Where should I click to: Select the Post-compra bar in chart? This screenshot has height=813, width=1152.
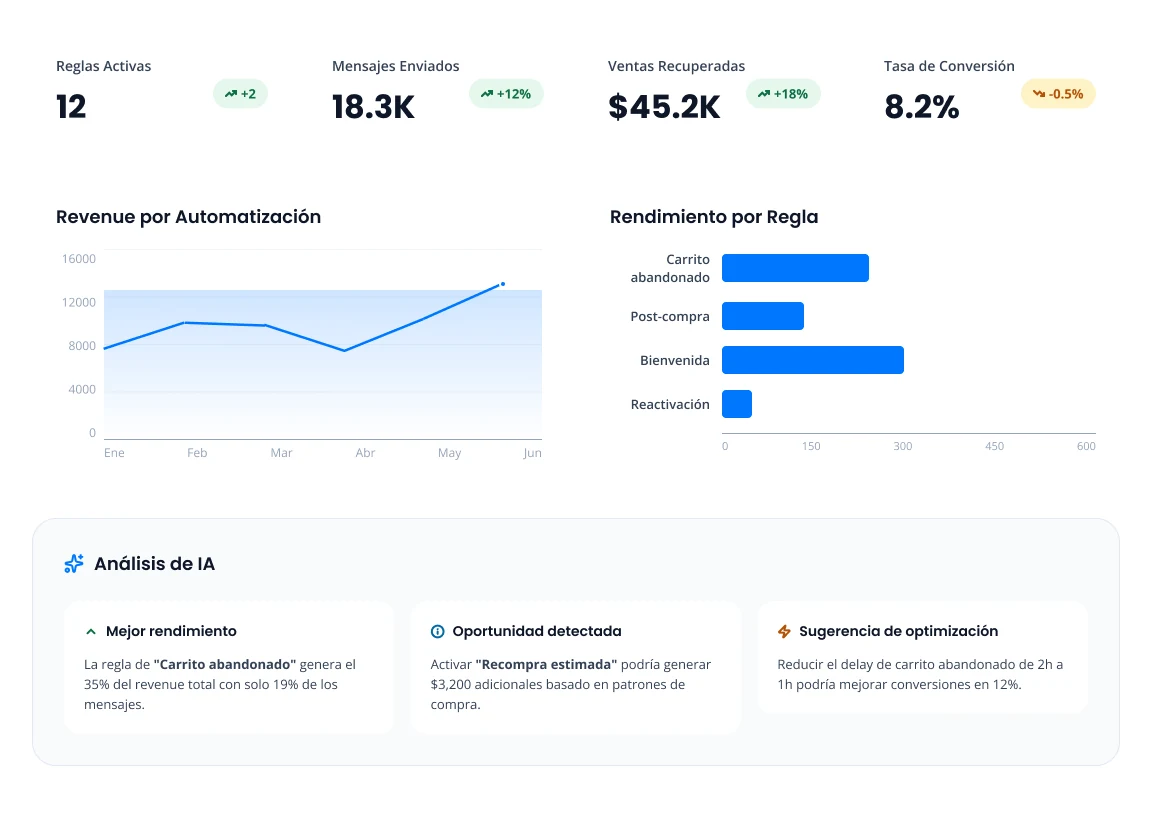tap(763, 316)
